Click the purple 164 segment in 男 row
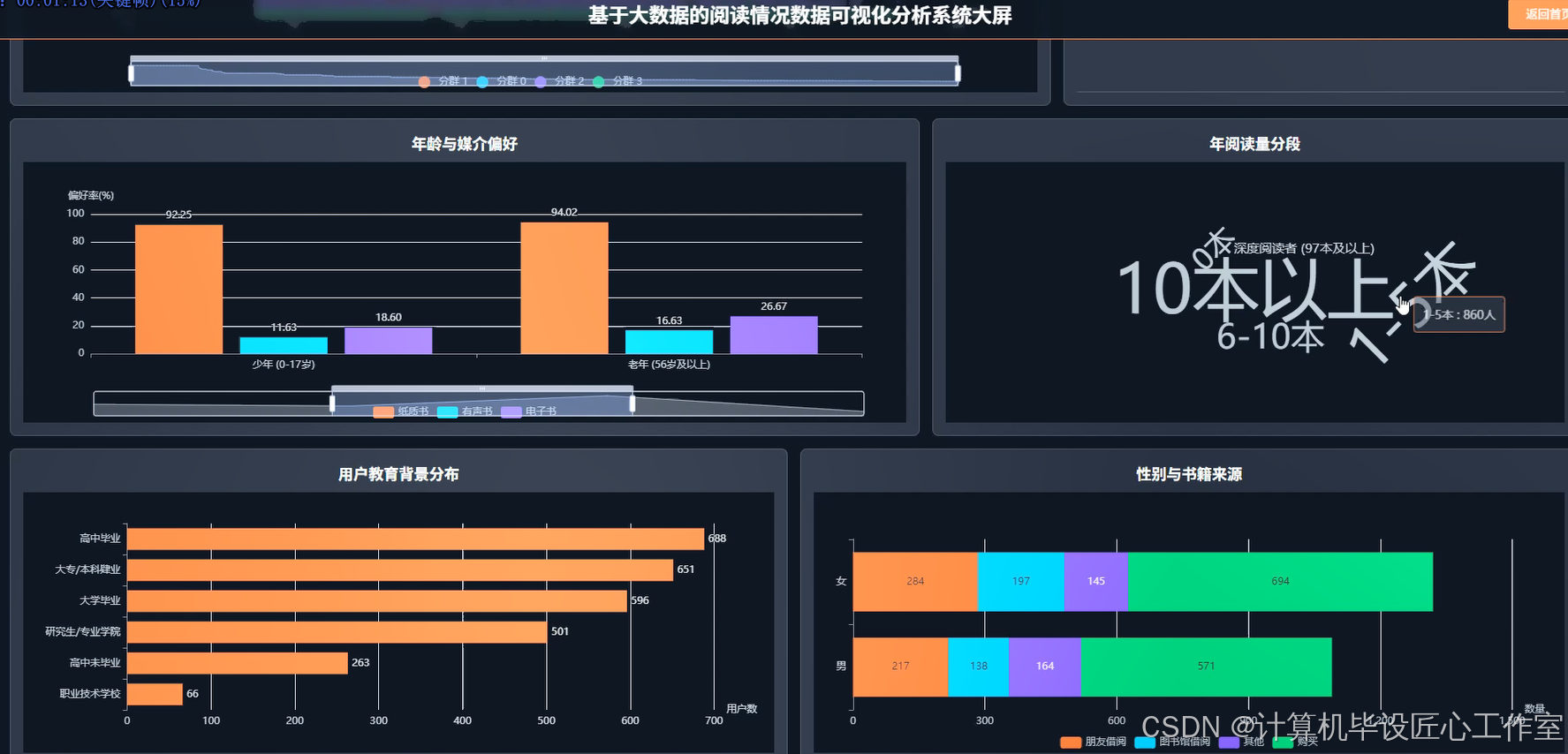 click(x=1045, y=667)
